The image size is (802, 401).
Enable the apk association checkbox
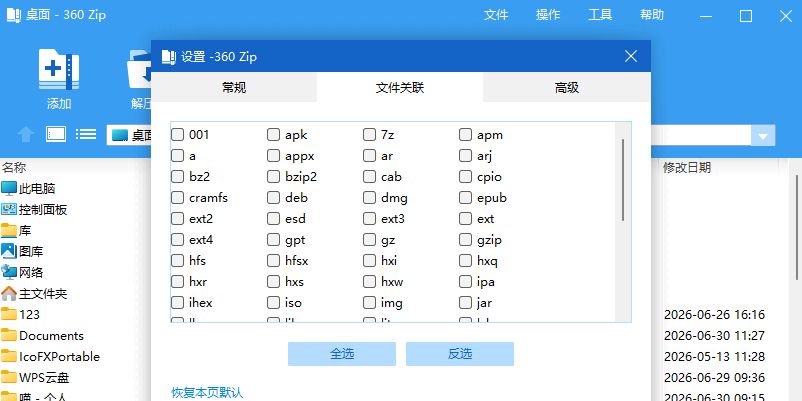pyautogui.click(x=274, y=135)
